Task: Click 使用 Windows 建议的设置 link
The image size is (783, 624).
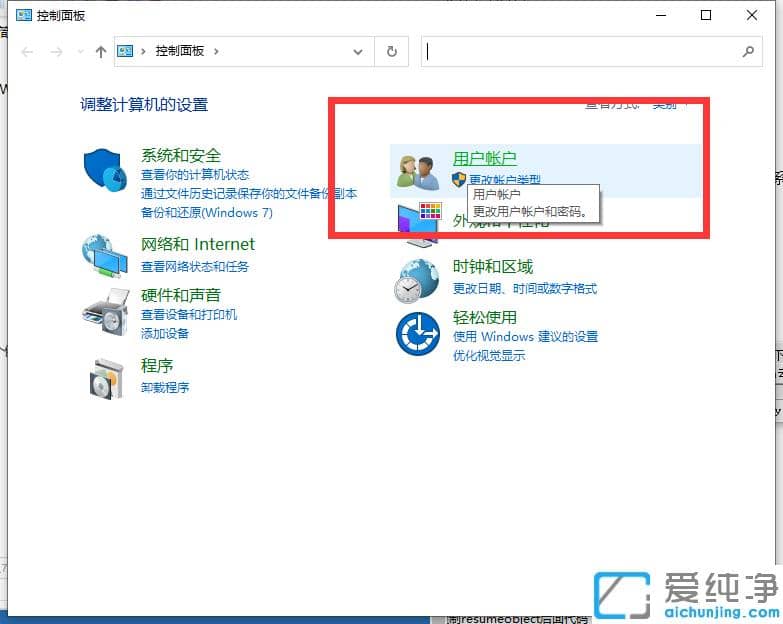Action: click(x=525, y=336)
